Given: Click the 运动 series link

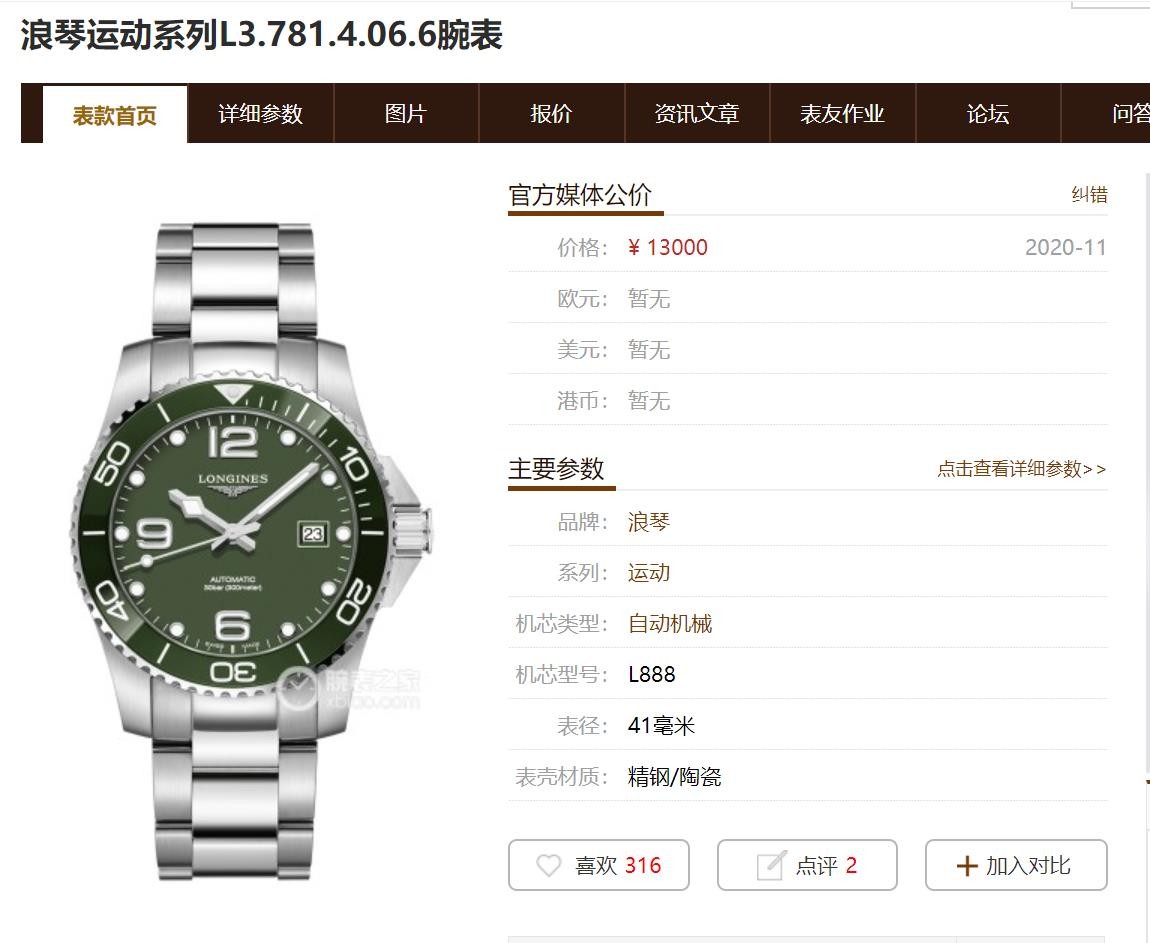Looking at the screenshot, I should [x=648, y=573].
